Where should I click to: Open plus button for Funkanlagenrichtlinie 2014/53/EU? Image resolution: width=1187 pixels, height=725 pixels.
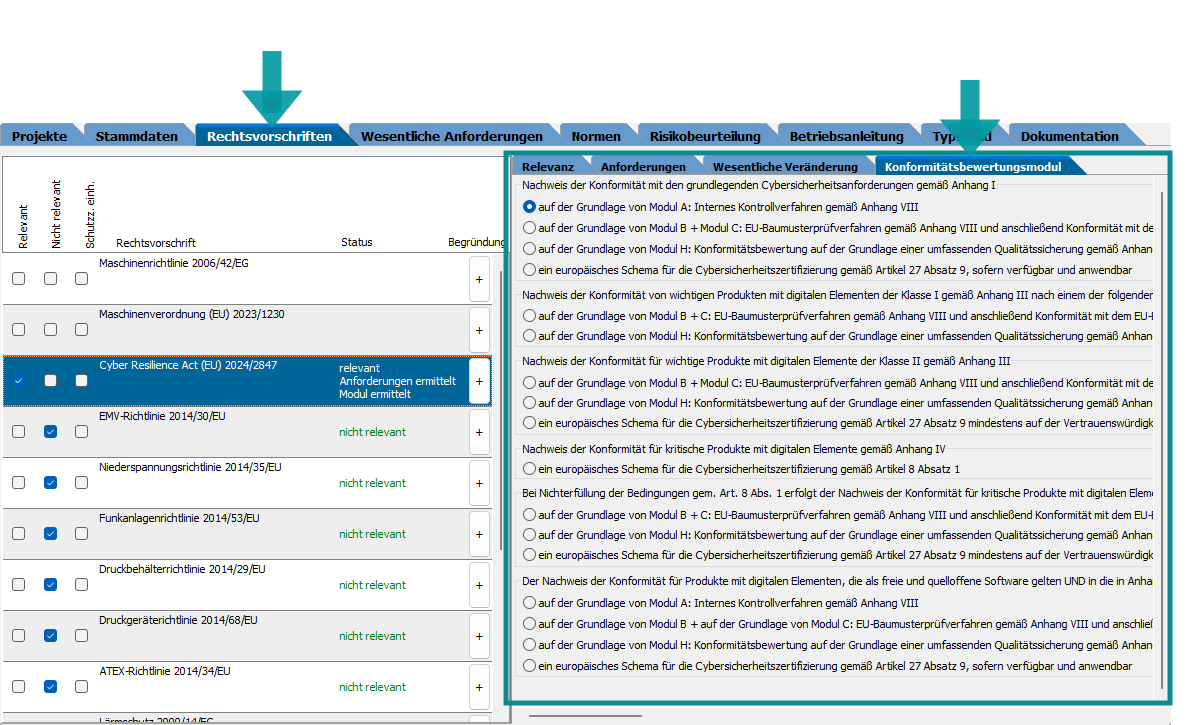(479, 534)
